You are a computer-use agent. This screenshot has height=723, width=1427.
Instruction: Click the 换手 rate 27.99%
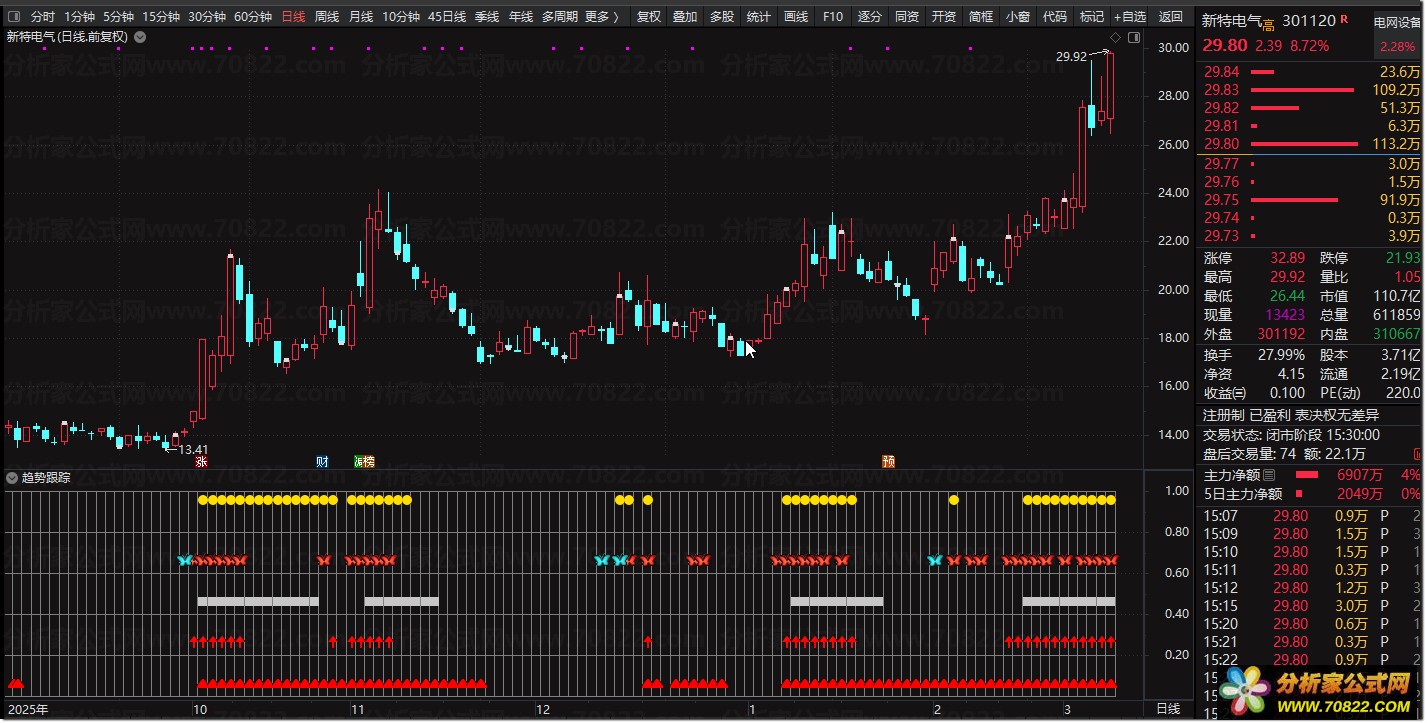[x=1282, y=355]
